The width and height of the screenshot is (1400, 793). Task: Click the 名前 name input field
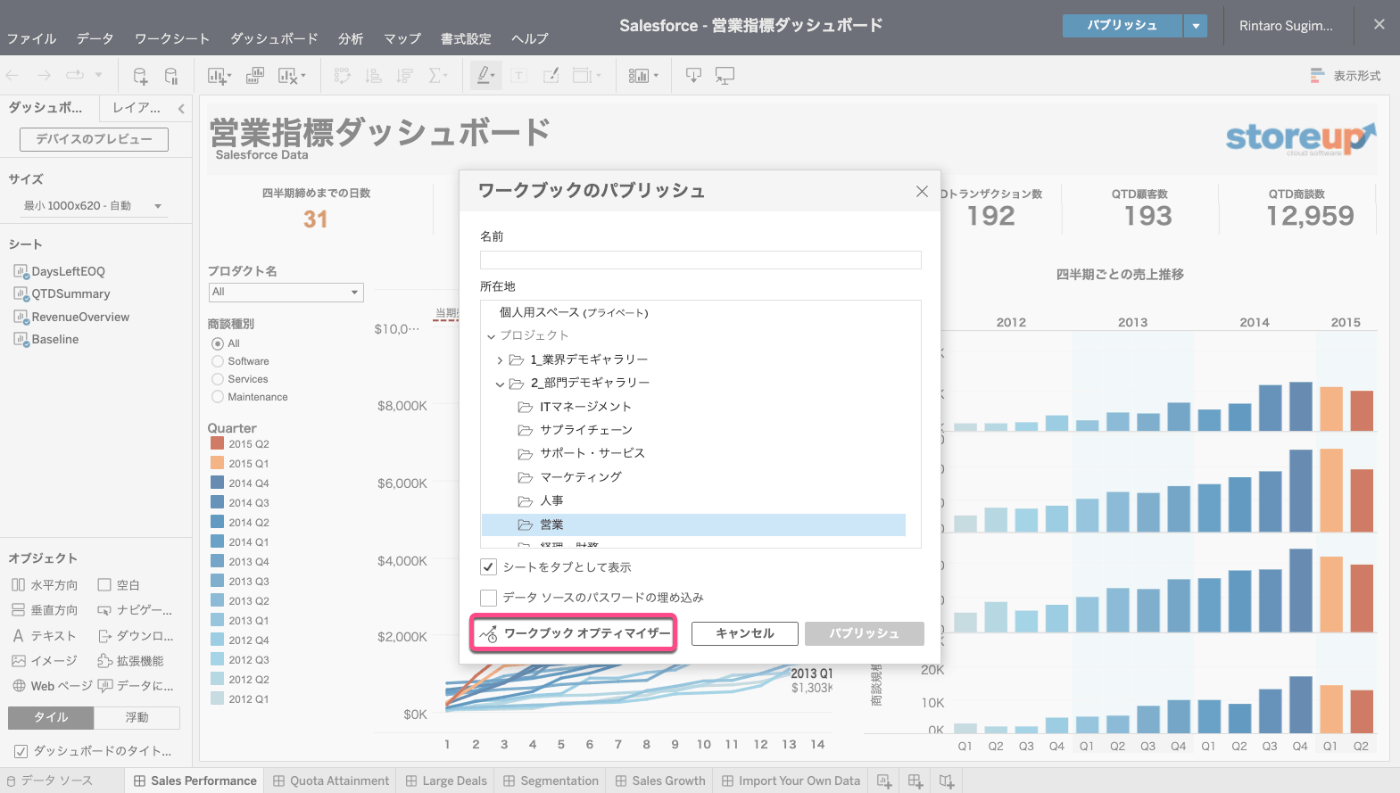point(700,260)
